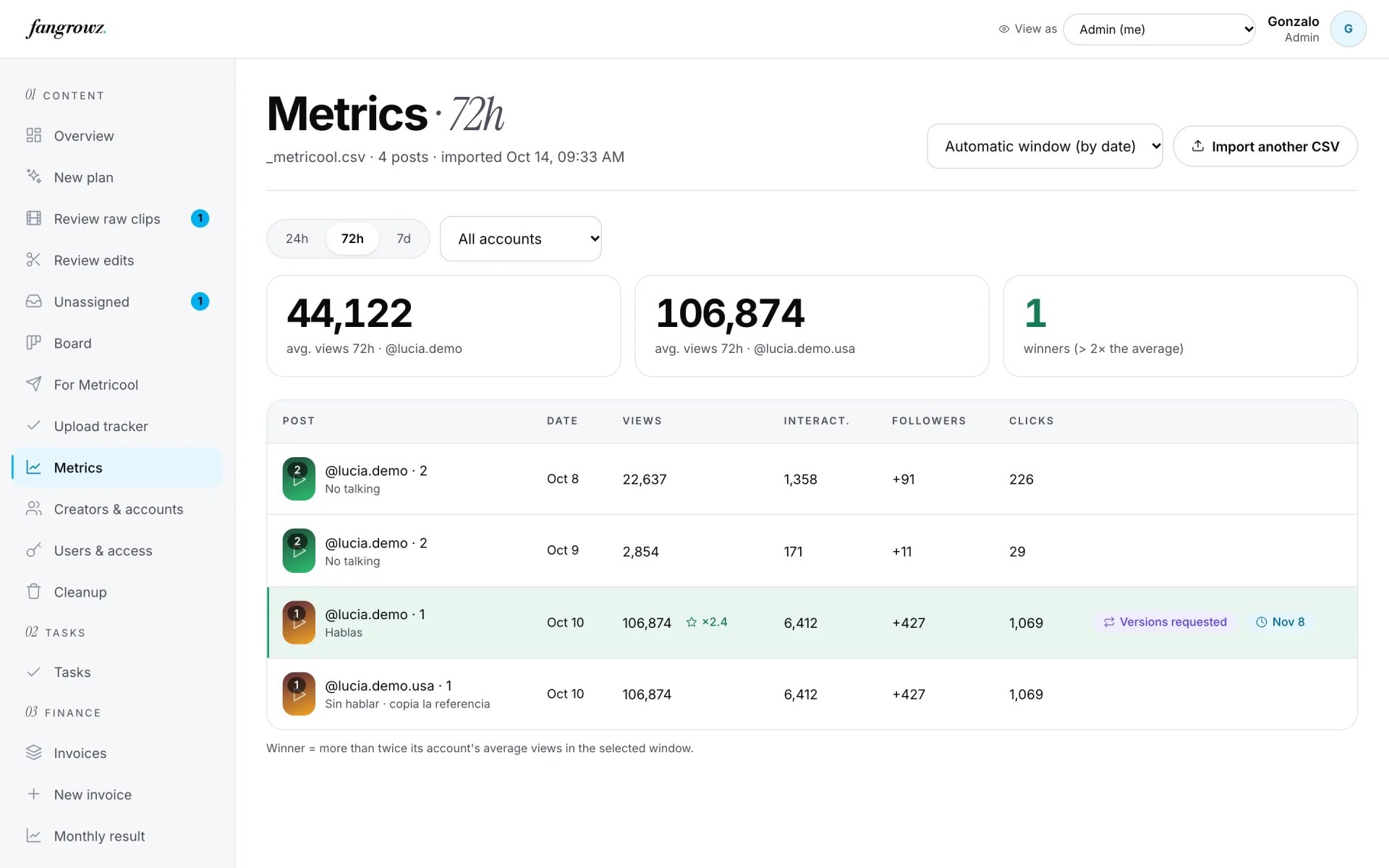Open the Invoices page
The image size is (1389, 868).
coord(117,753)
